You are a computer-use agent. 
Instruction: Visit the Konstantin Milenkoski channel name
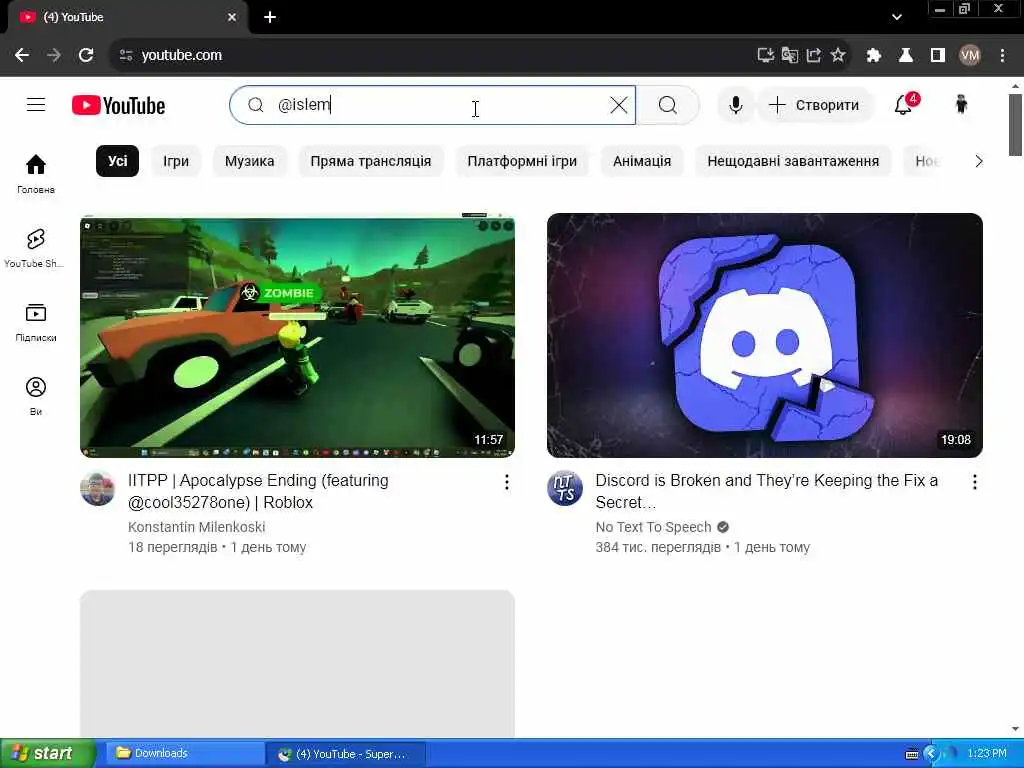click(x=197, y=527)
